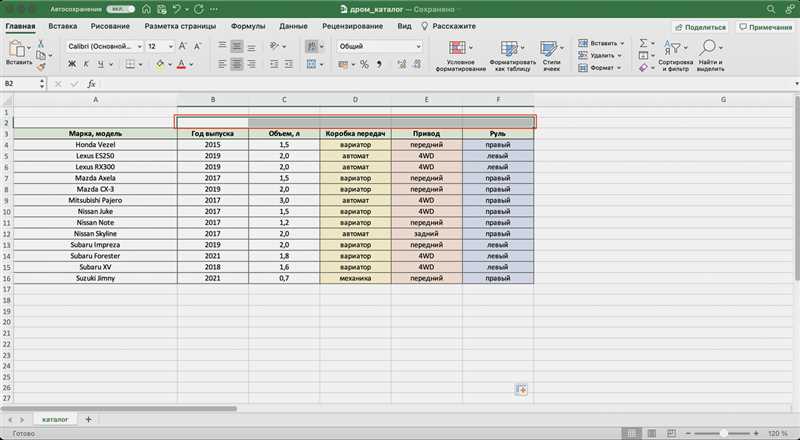Image resolution: width=800 pixels, height=440 pixels.
Task: Increase cell indent
Action: (x=289, y=64)
